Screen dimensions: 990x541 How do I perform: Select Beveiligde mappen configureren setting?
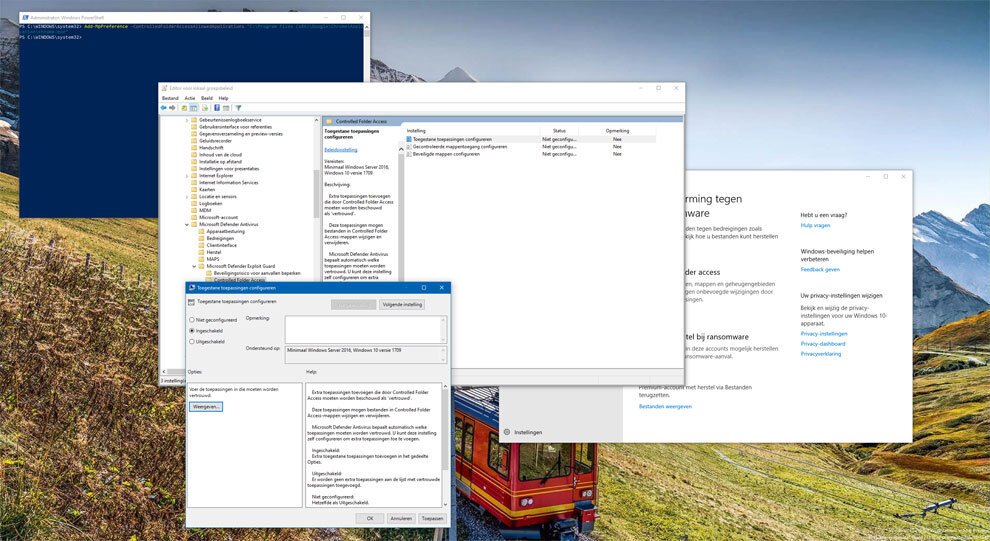coord(446,154)
